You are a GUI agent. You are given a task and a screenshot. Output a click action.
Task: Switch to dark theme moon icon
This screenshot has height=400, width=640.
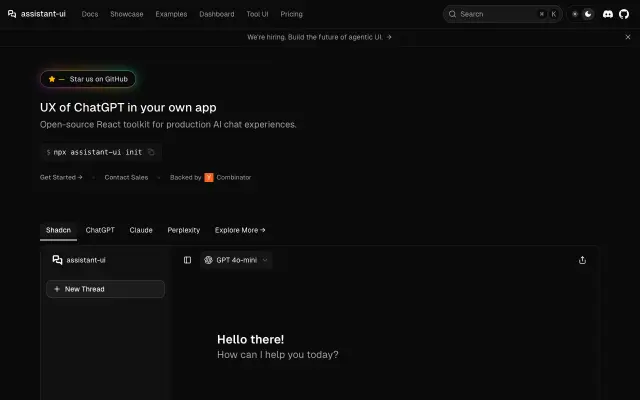[588, 14]
